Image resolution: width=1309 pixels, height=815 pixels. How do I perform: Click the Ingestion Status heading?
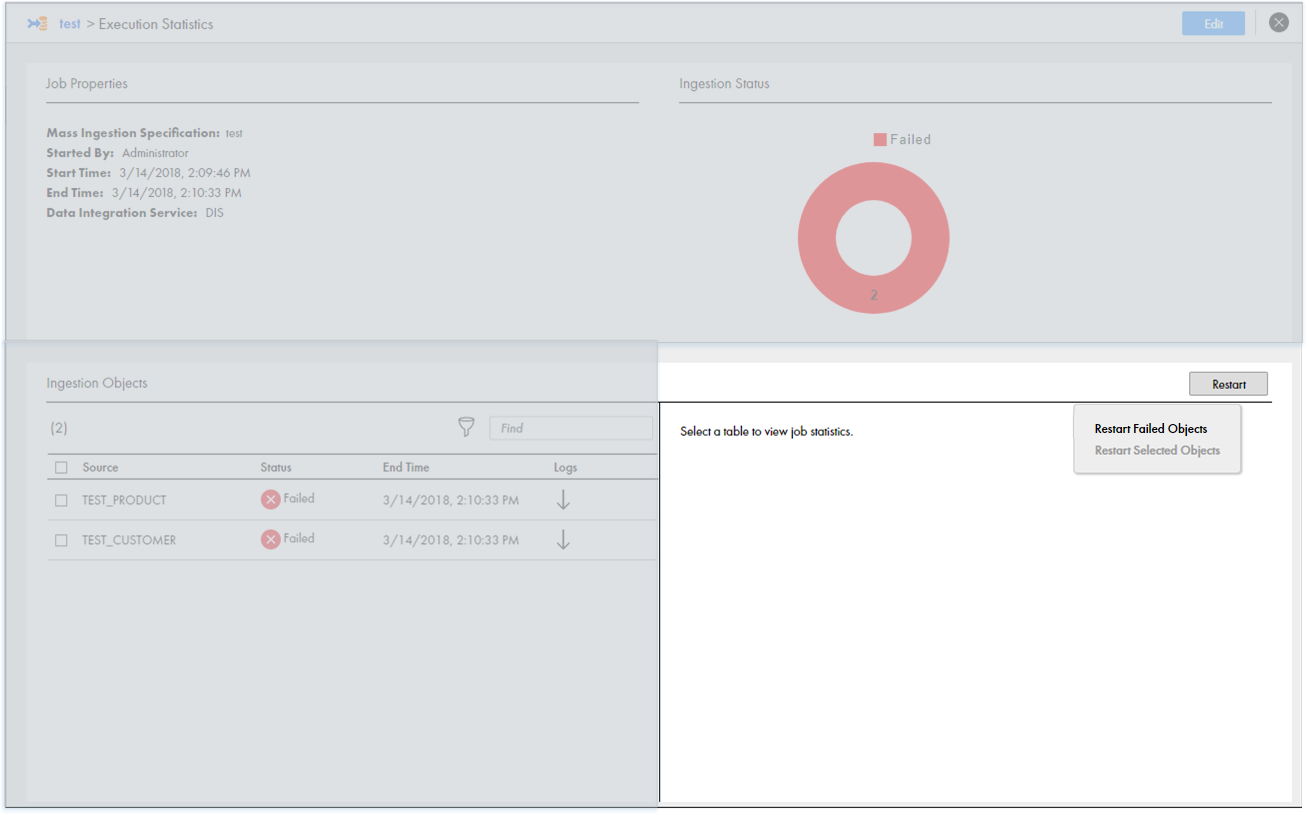tap(725, 84)
